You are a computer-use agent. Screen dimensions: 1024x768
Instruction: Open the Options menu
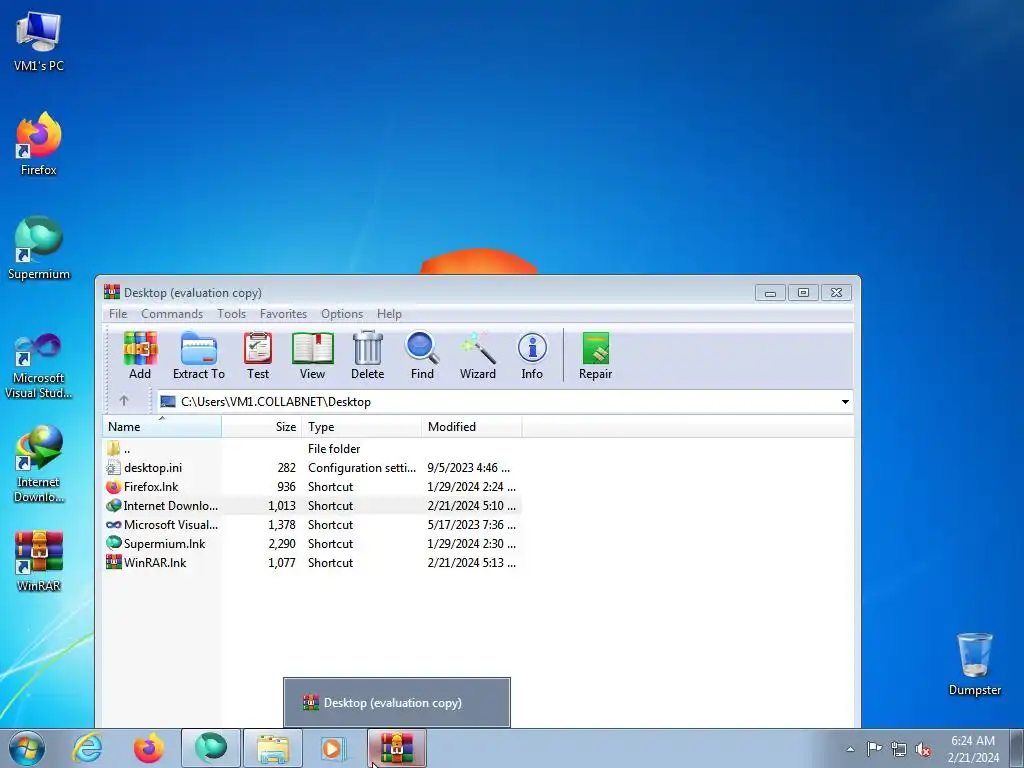point(342,313)
